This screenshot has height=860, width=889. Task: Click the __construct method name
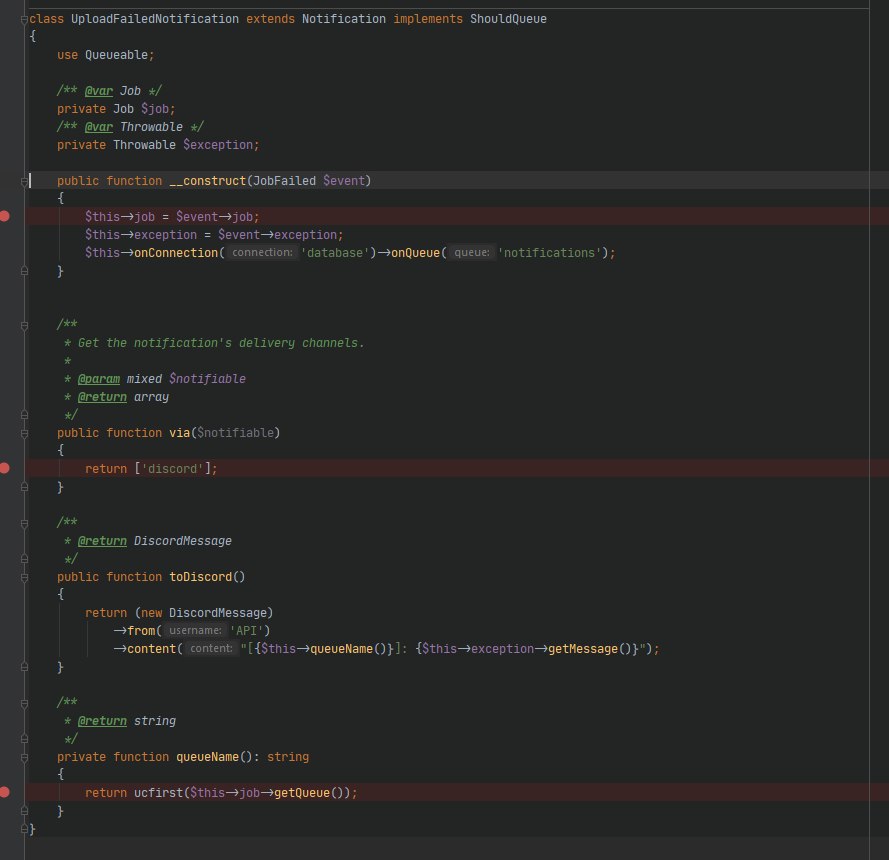click(208, 181)
